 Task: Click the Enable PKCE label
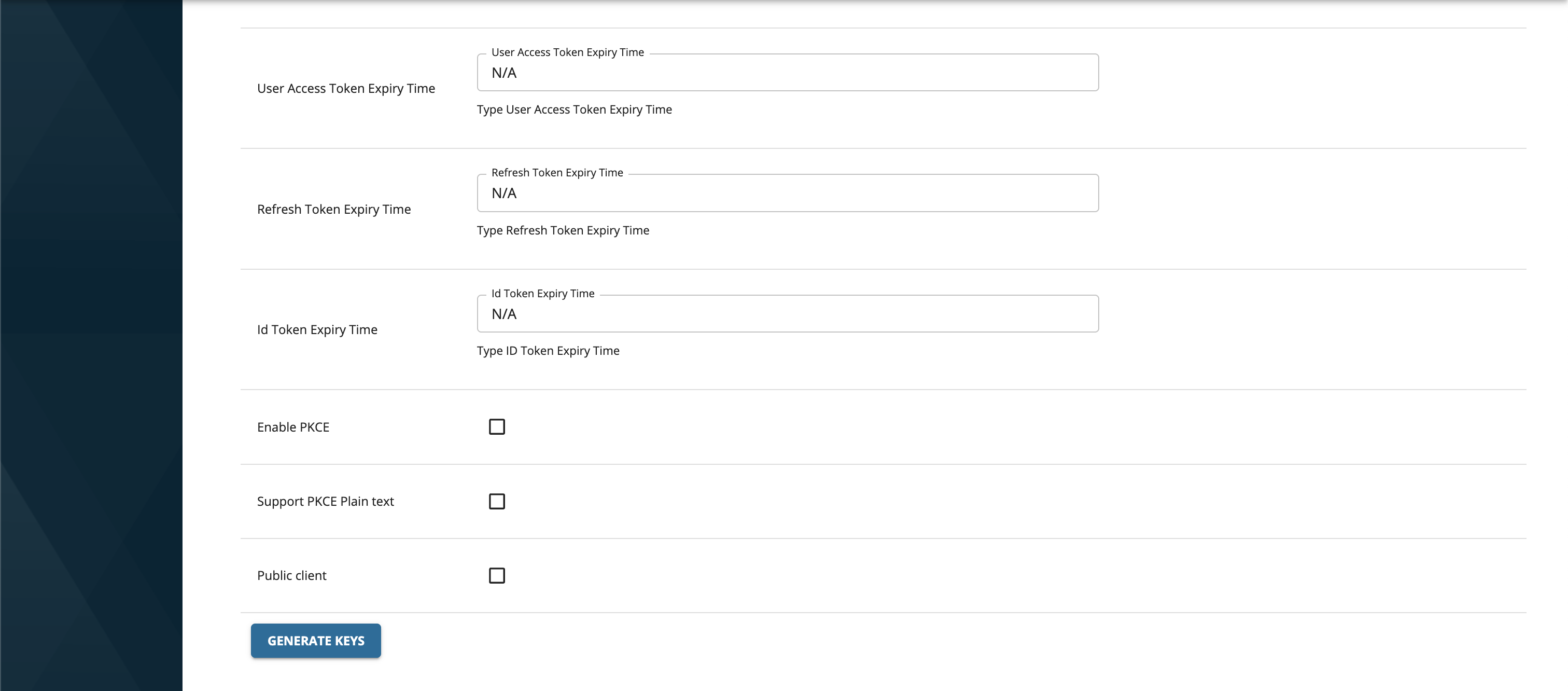click(x=293, y=426)
